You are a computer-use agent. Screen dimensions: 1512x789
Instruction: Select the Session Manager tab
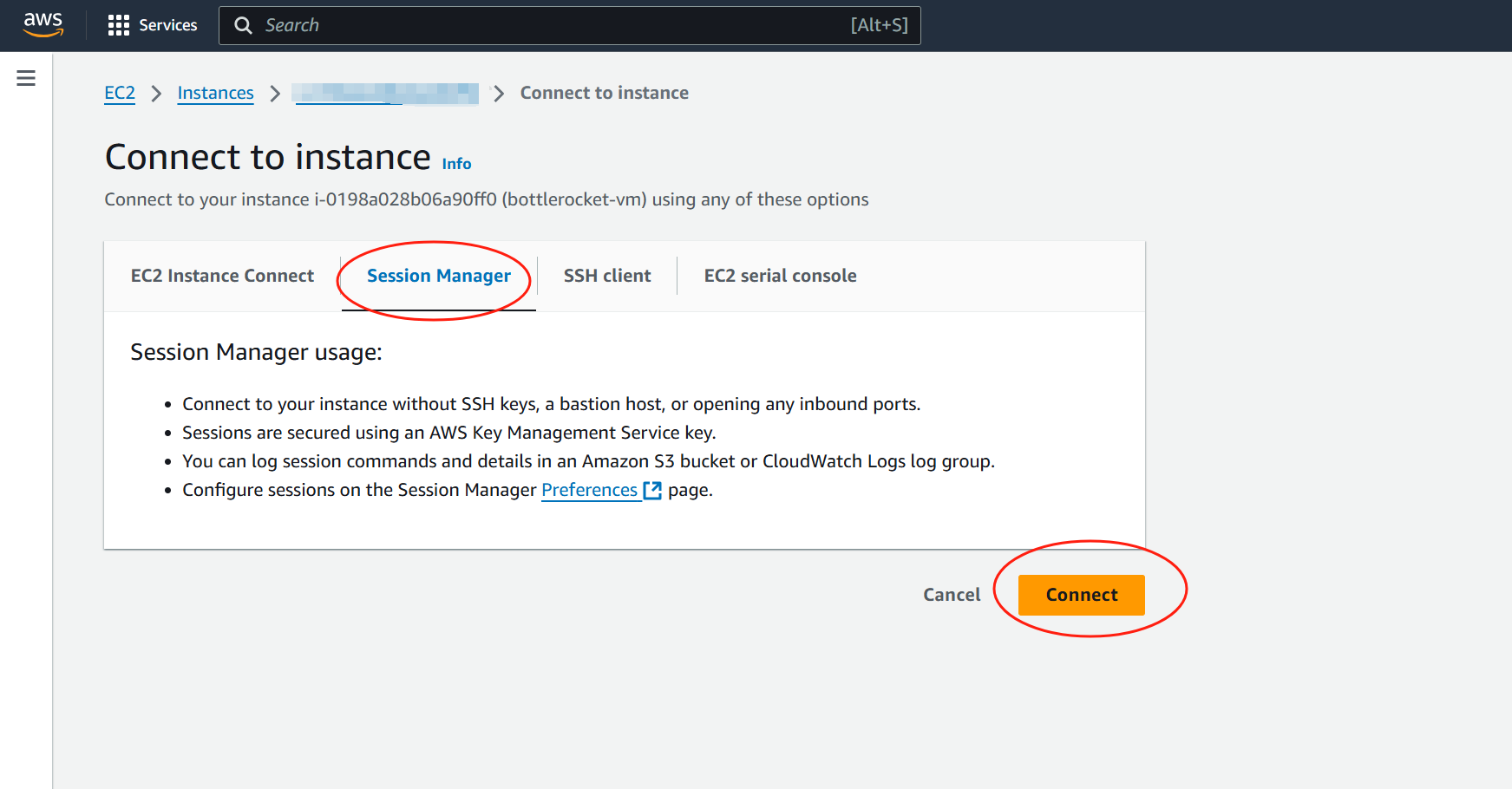[439, 276]
